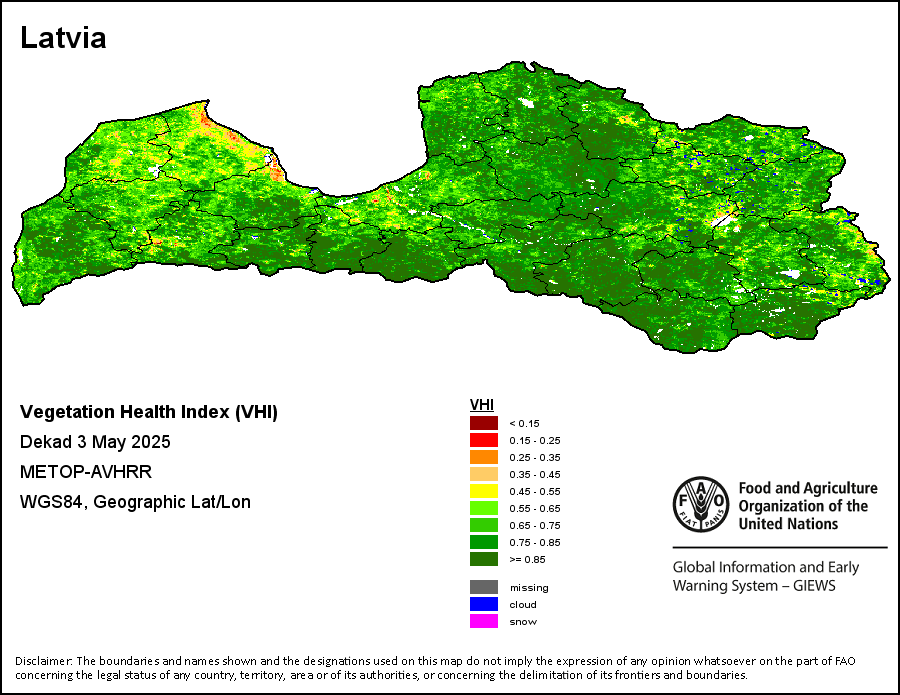This screenshot has height=695, width=900.
Task: Click the gray missing legend swatch
Action: [x=484, y=587]
